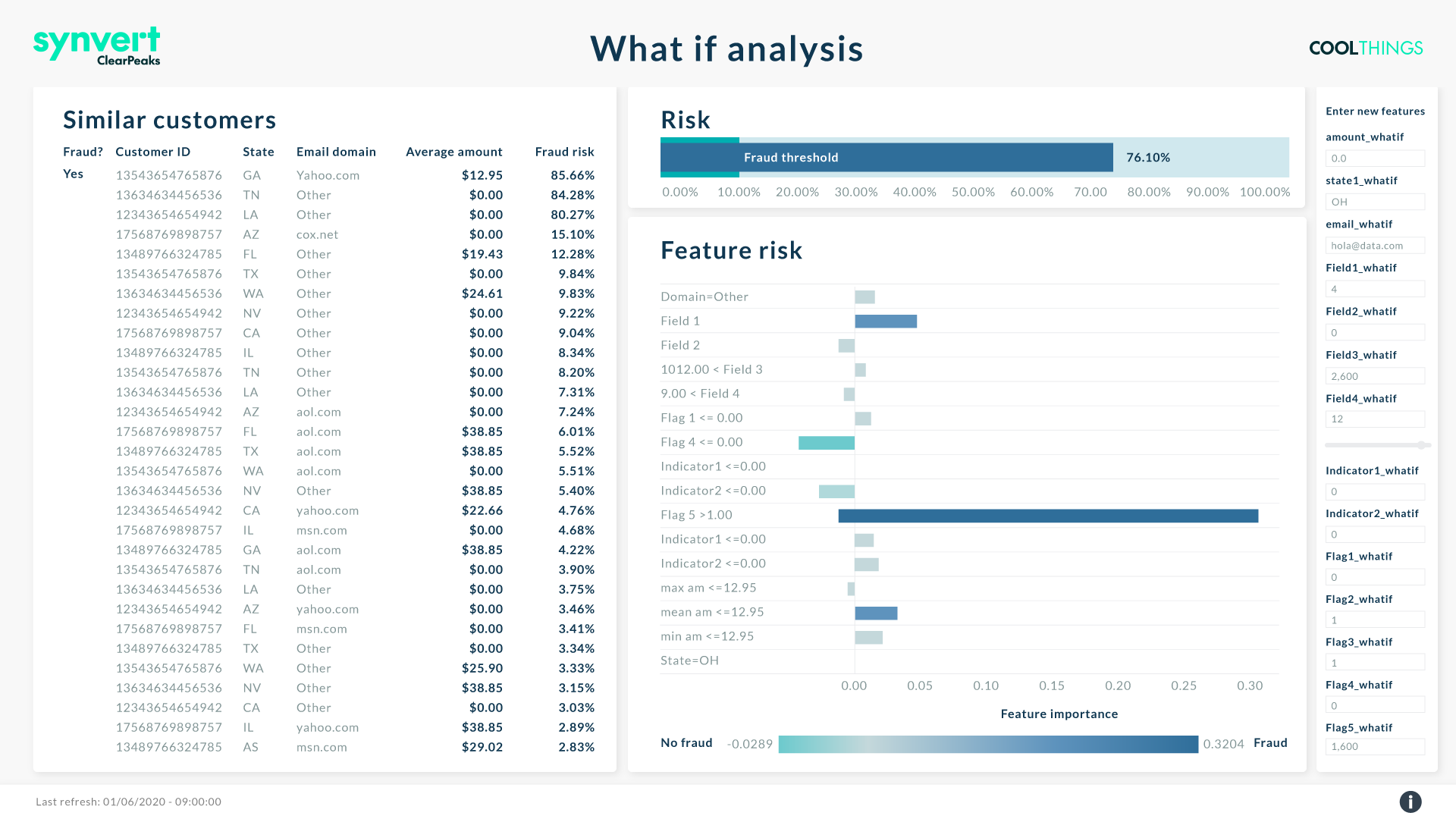Viewport: 1456px width, 819px height.
Task: Click the Last refresh timestamp text
Action: [128, 802]
